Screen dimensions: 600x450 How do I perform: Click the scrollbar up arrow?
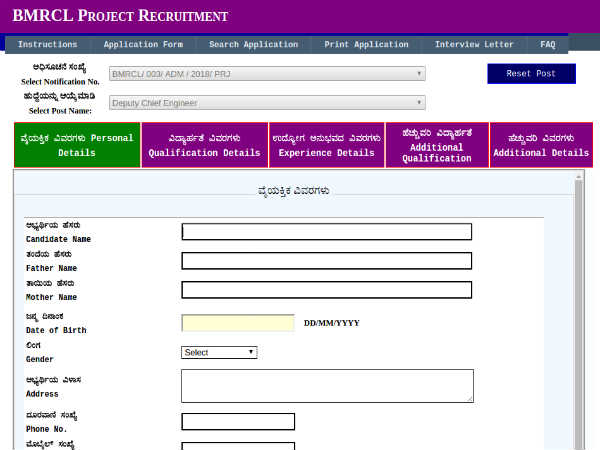click(579, 176)
